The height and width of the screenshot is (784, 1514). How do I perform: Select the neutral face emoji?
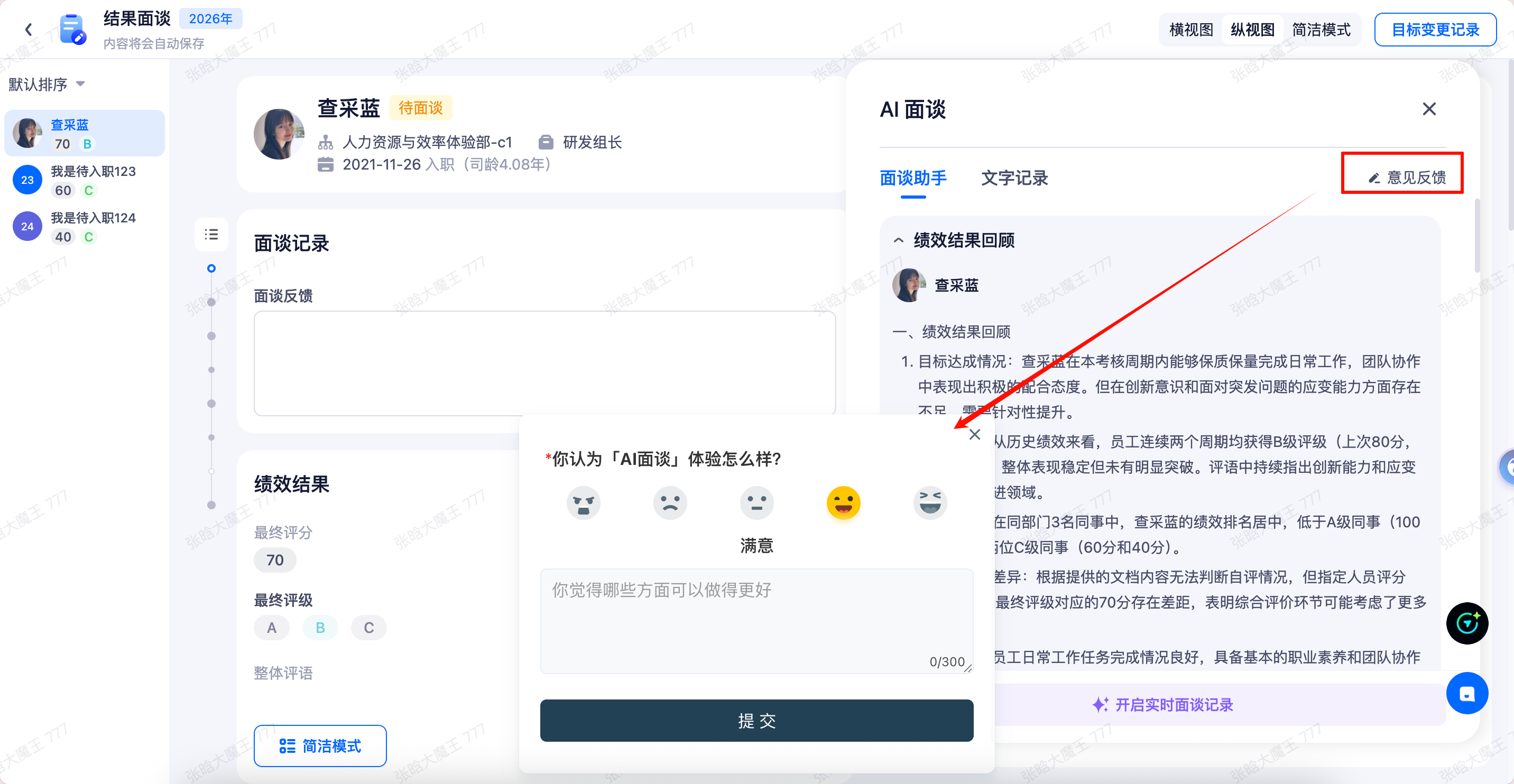(x=756, y=503)
